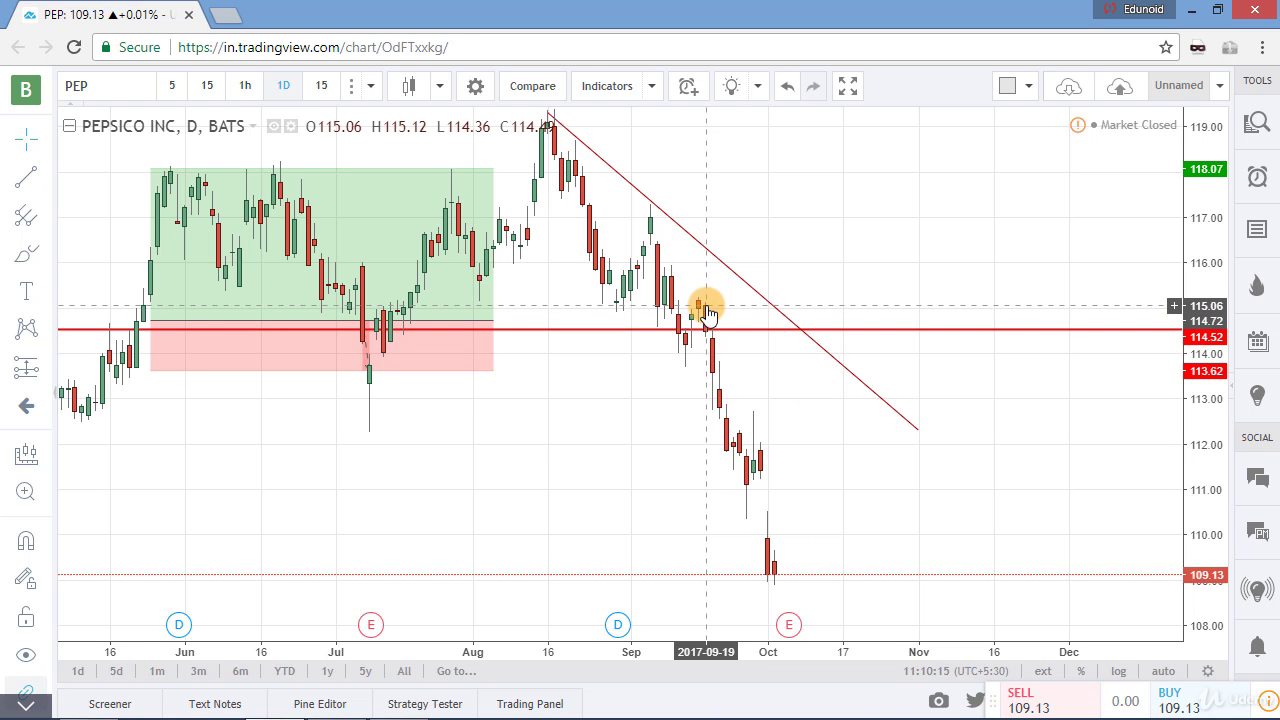Toggle the auto scale option
The image size is (1280, 720).
pyautogui.click(x=1163, y=671)
